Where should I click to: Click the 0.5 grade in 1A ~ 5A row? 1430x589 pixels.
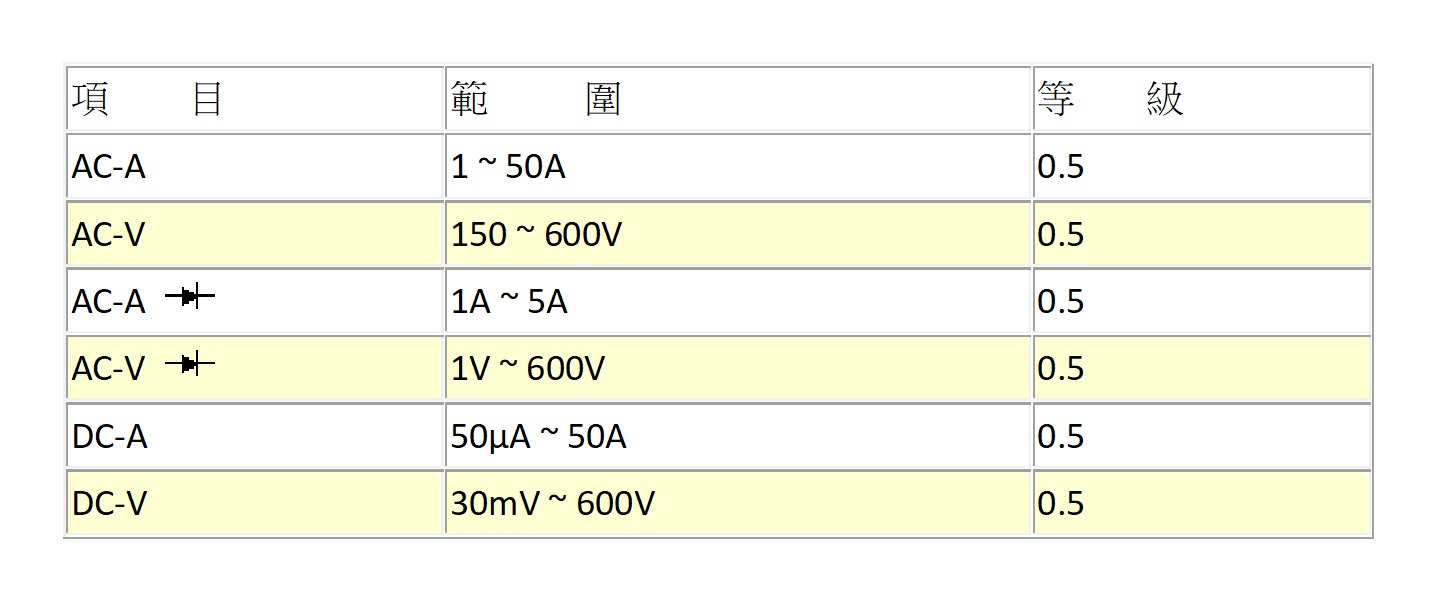tap(1061, 301)
